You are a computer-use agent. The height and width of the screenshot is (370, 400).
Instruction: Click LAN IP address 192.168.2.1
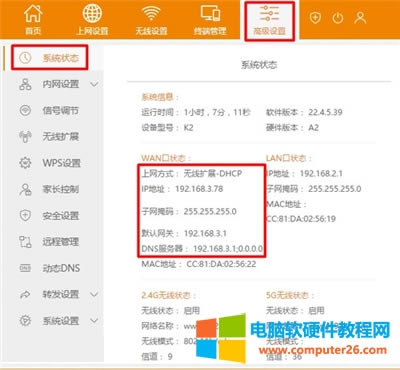(x=321, y=173)
